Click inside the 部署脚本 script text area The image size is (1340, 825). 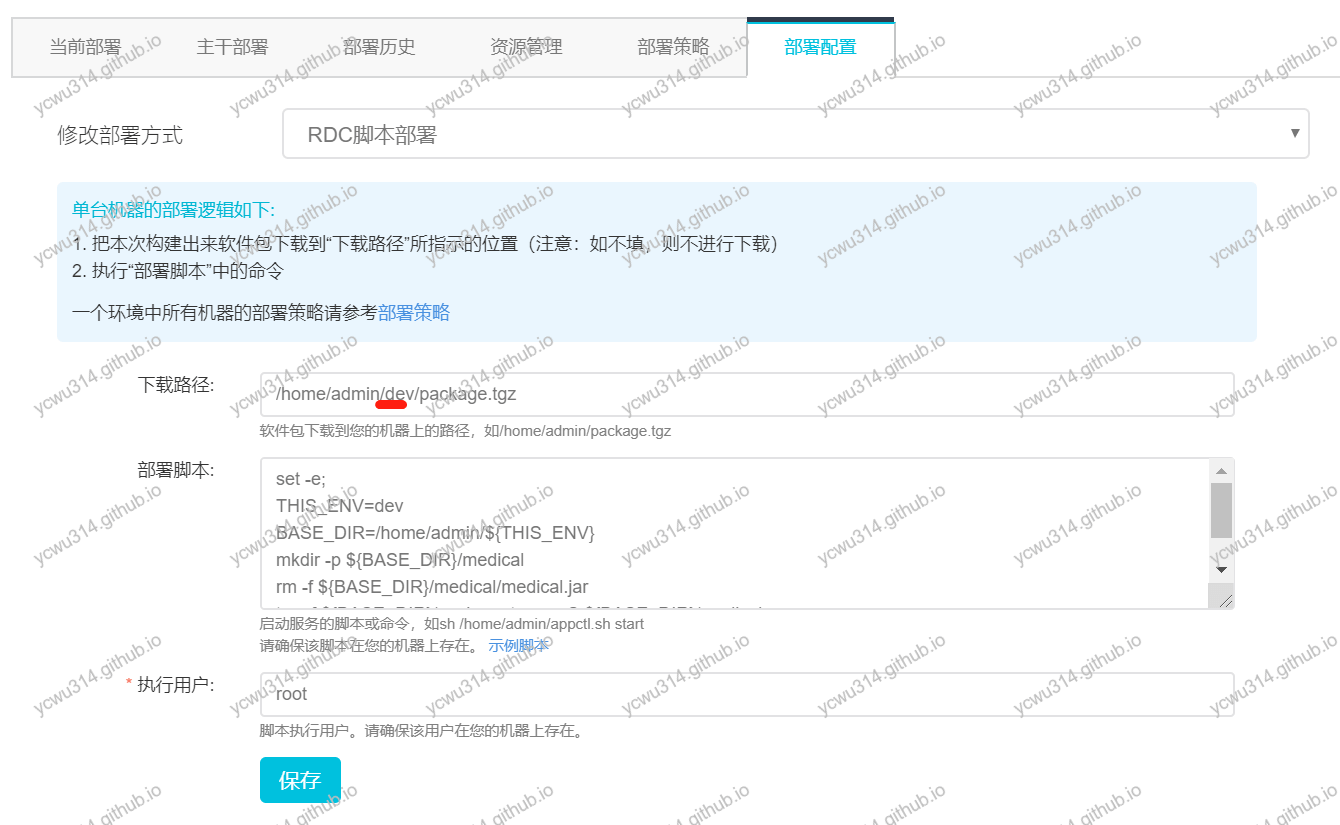point(700,530)
